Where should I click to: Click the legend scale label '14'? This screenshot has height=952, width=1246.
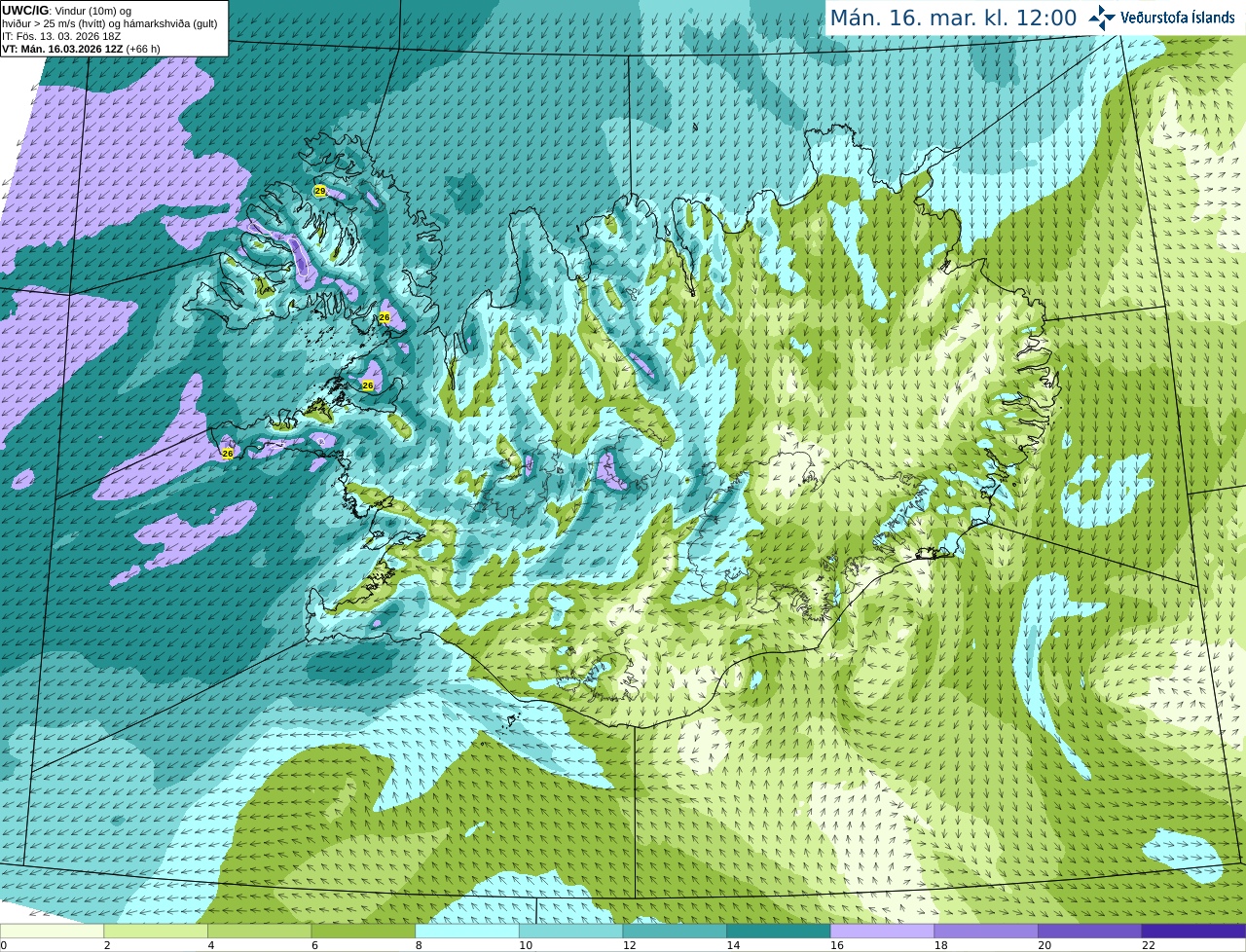(733, 945)
